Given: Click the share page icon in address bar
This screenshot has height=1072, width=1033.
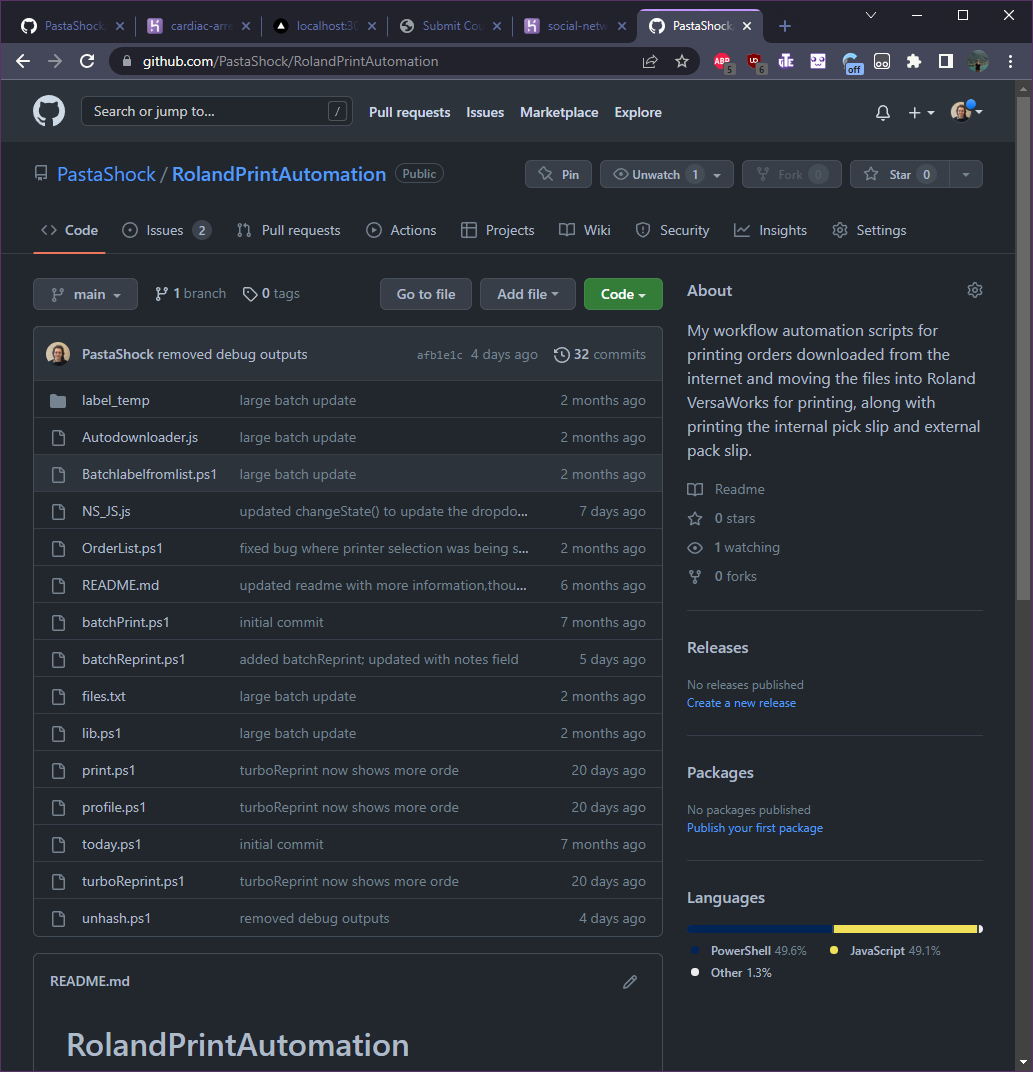Looking at the screenshot, I should coord(650,61).
